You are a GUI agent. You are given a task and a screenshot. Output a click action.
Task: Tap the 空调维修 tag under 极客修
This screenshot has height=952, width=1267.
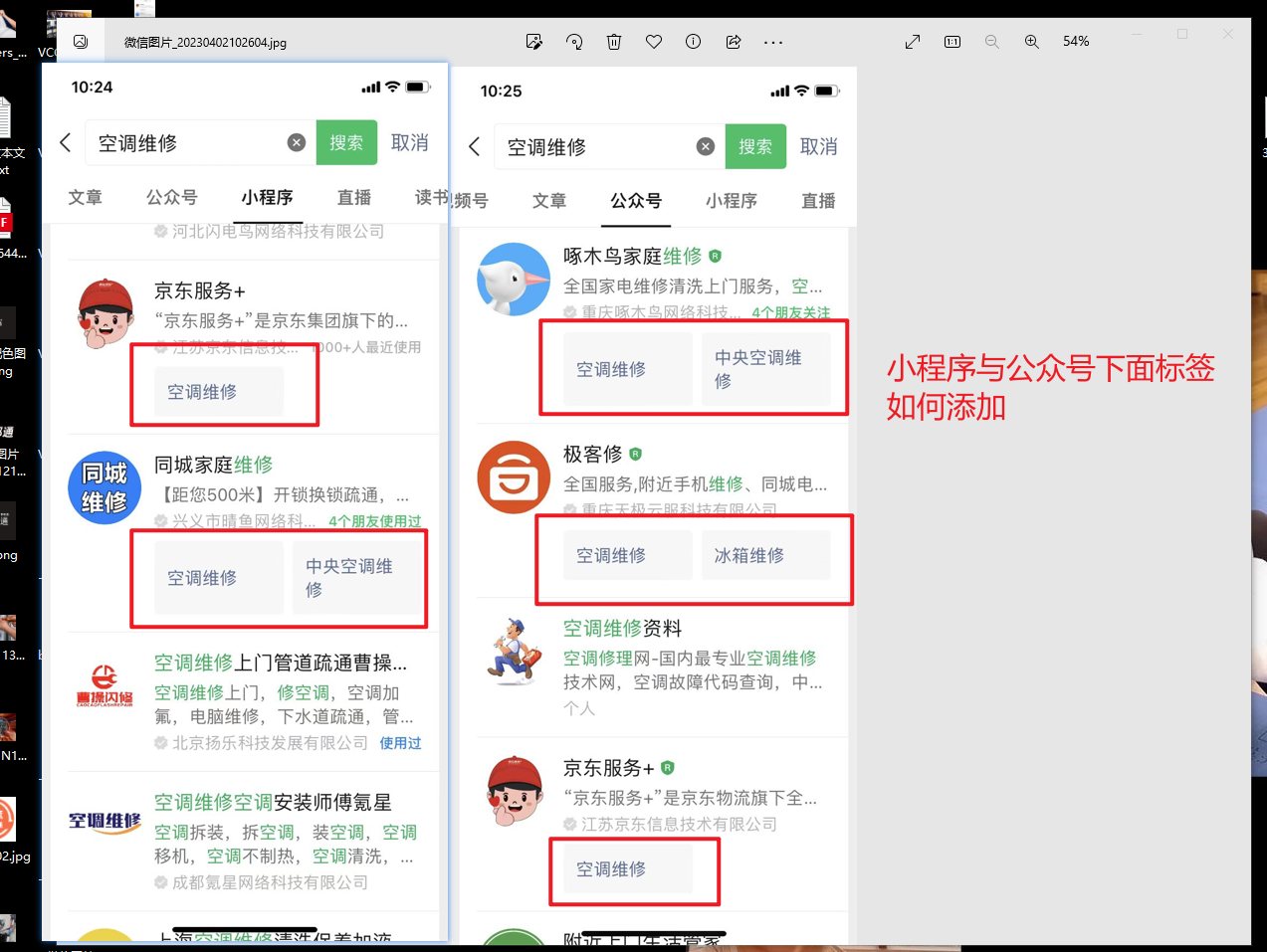(x=628, y=555)
